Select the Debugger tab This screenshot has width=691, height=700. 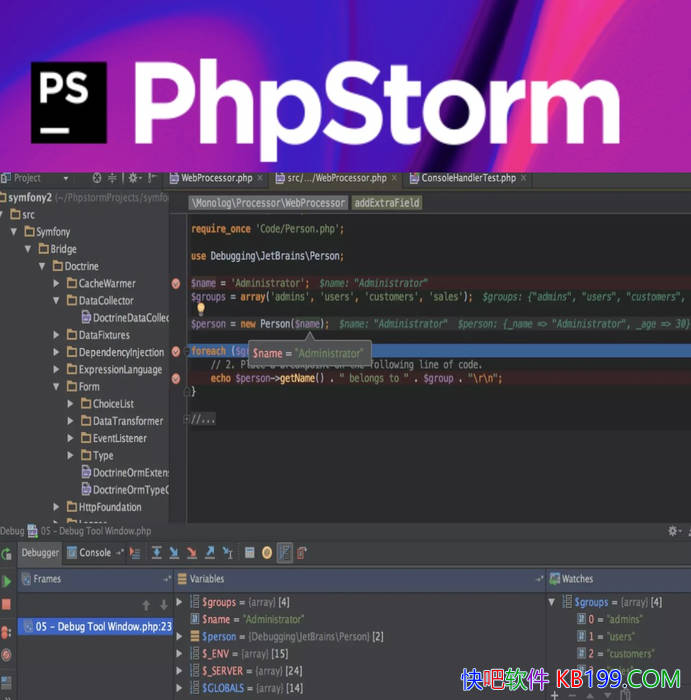click(x=40, y=553)
